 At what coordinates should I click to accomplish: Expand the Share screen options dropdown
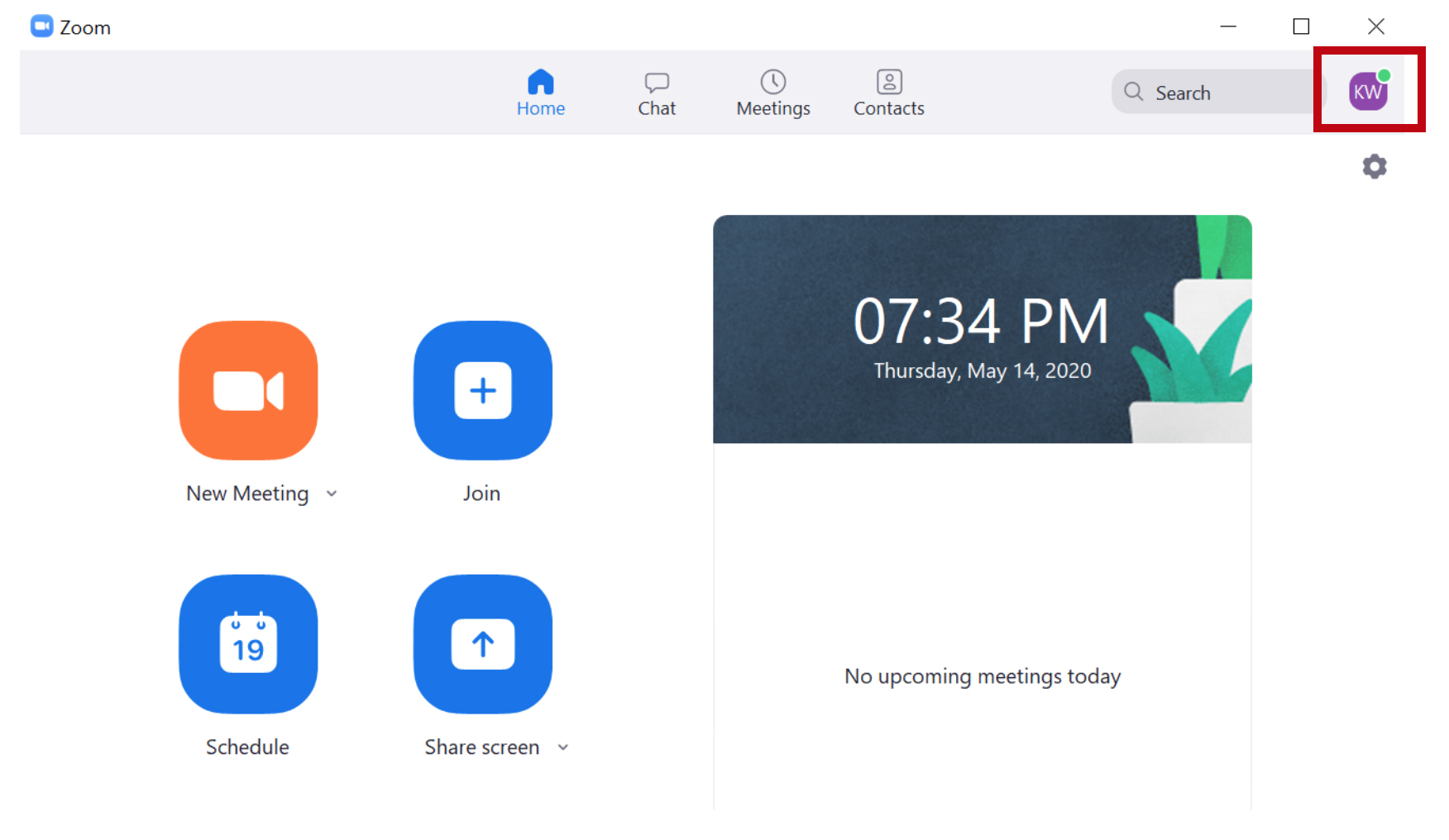click(563, 747)
